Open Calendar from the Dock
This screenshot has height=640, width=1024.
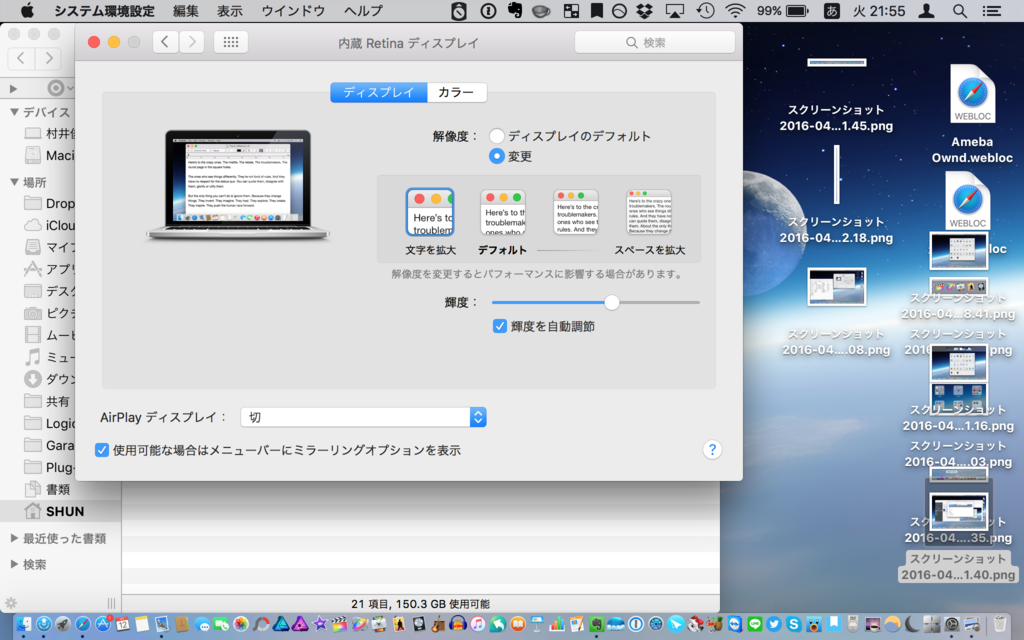coord(122,624)
